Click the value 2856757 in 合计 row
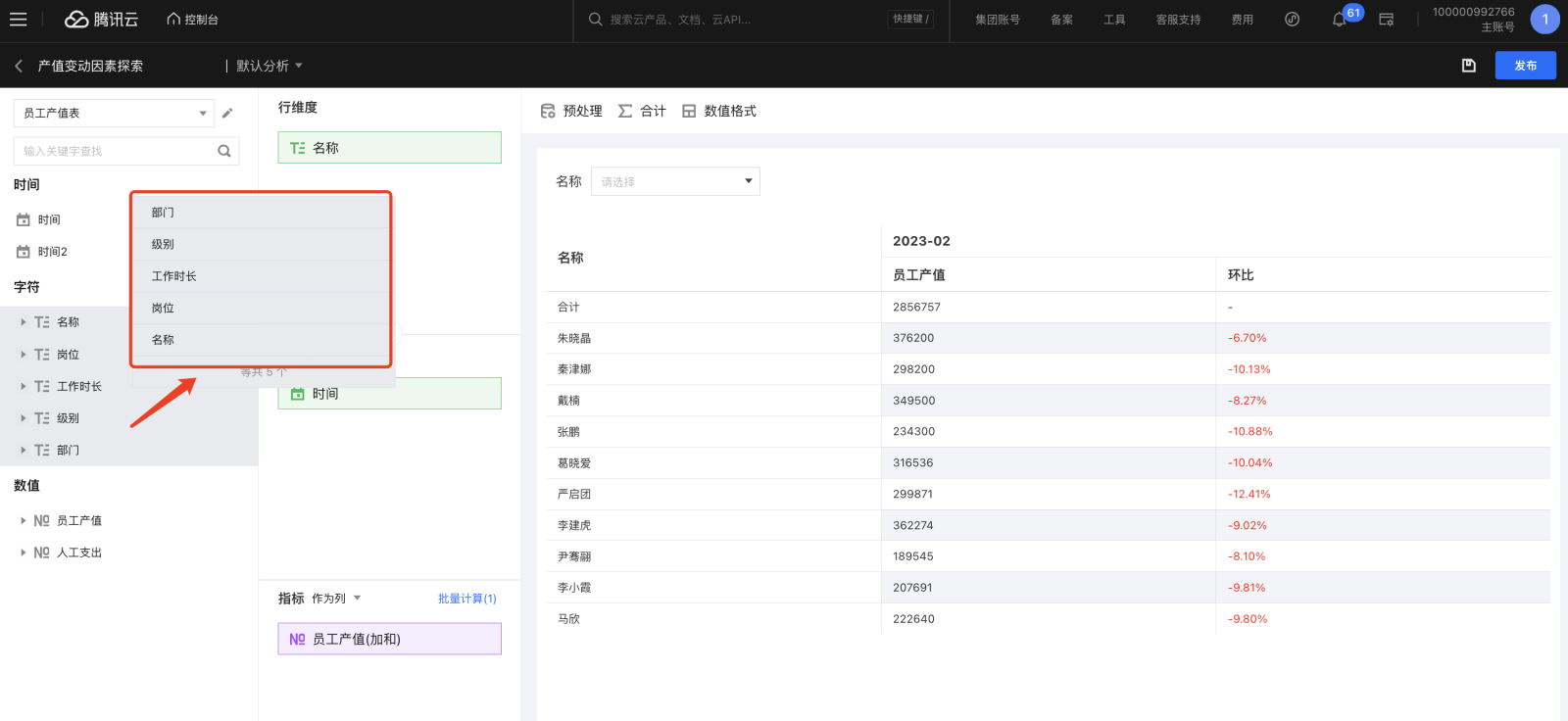This screenshot has width=1568, height=721. pos(916,307)
